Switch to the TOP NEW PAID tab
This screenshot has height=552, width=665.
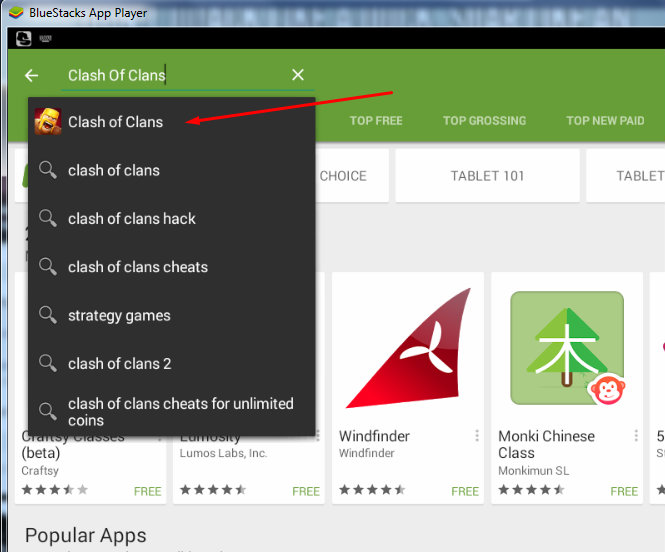(605, 121)
